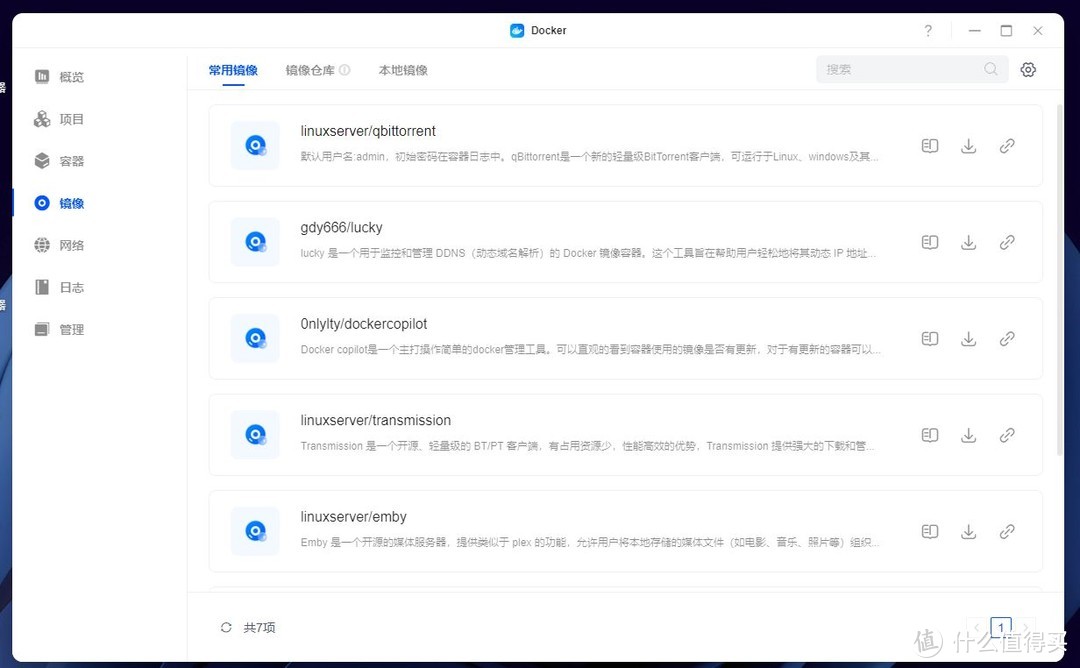Download the linuxserver/qbittorrent image
Screen dimensions: 1080x668
coord(968,145)
